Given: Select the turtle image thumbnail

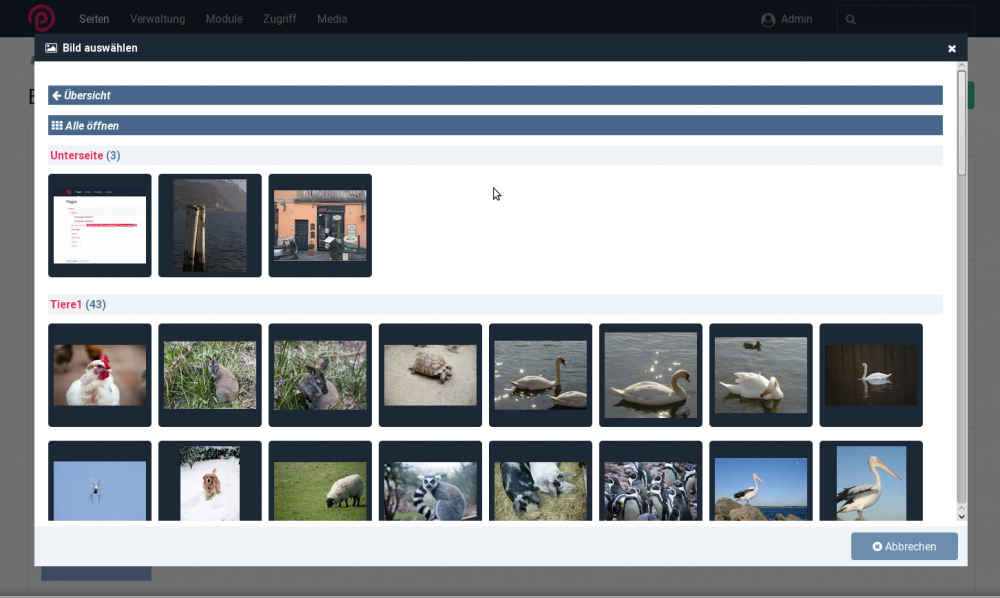Looking at the screenshot, I should (430, 375).
